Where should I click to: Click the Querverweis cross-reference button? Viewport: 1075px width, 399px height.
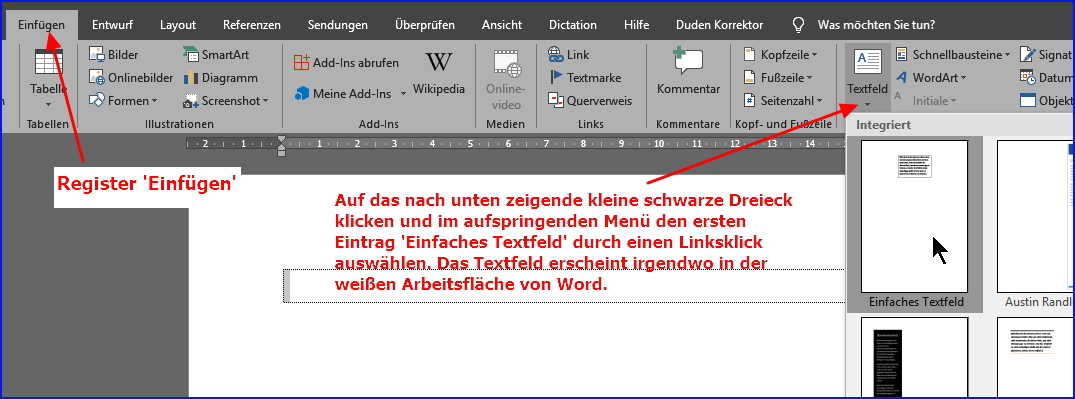(590, 101)
